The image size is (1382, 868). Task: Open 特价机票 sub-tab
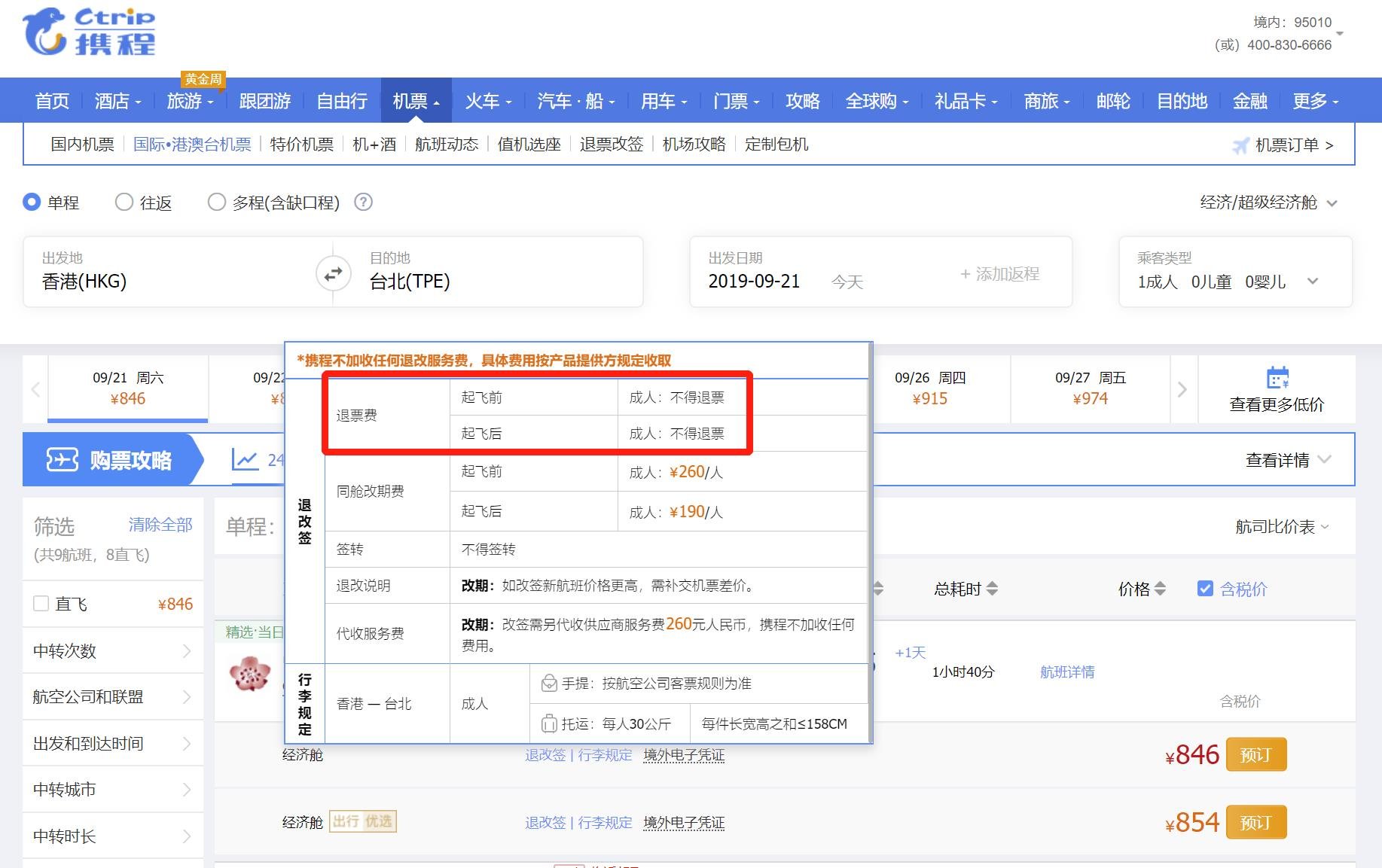click(301, 144)
